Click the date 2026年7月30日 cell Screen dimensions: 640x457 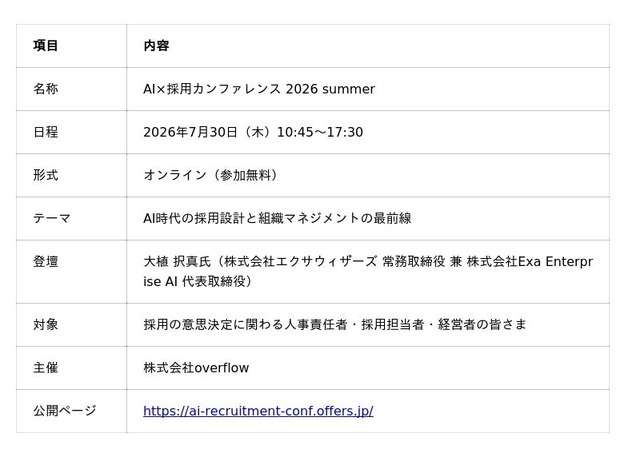coord(190,132)
